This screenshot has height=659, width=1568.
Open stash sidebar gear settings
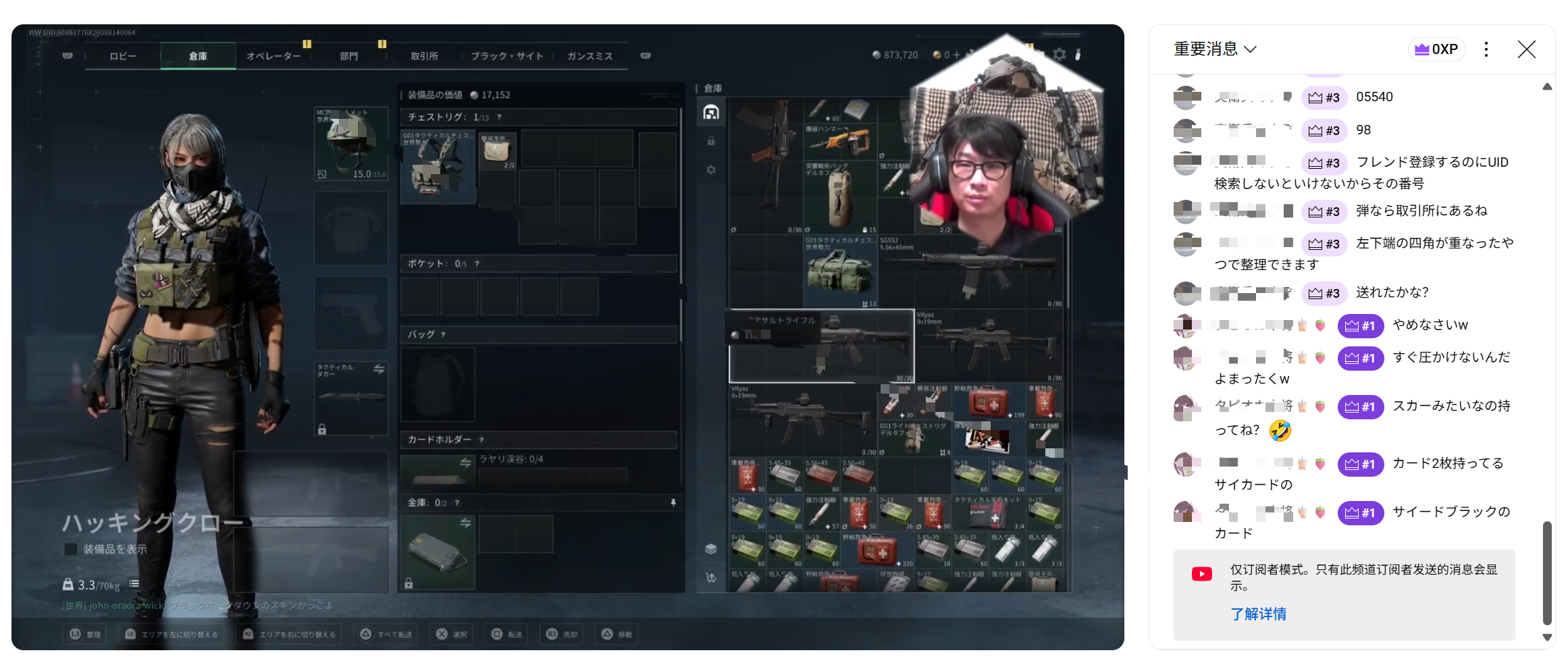(x=711, y=170)
